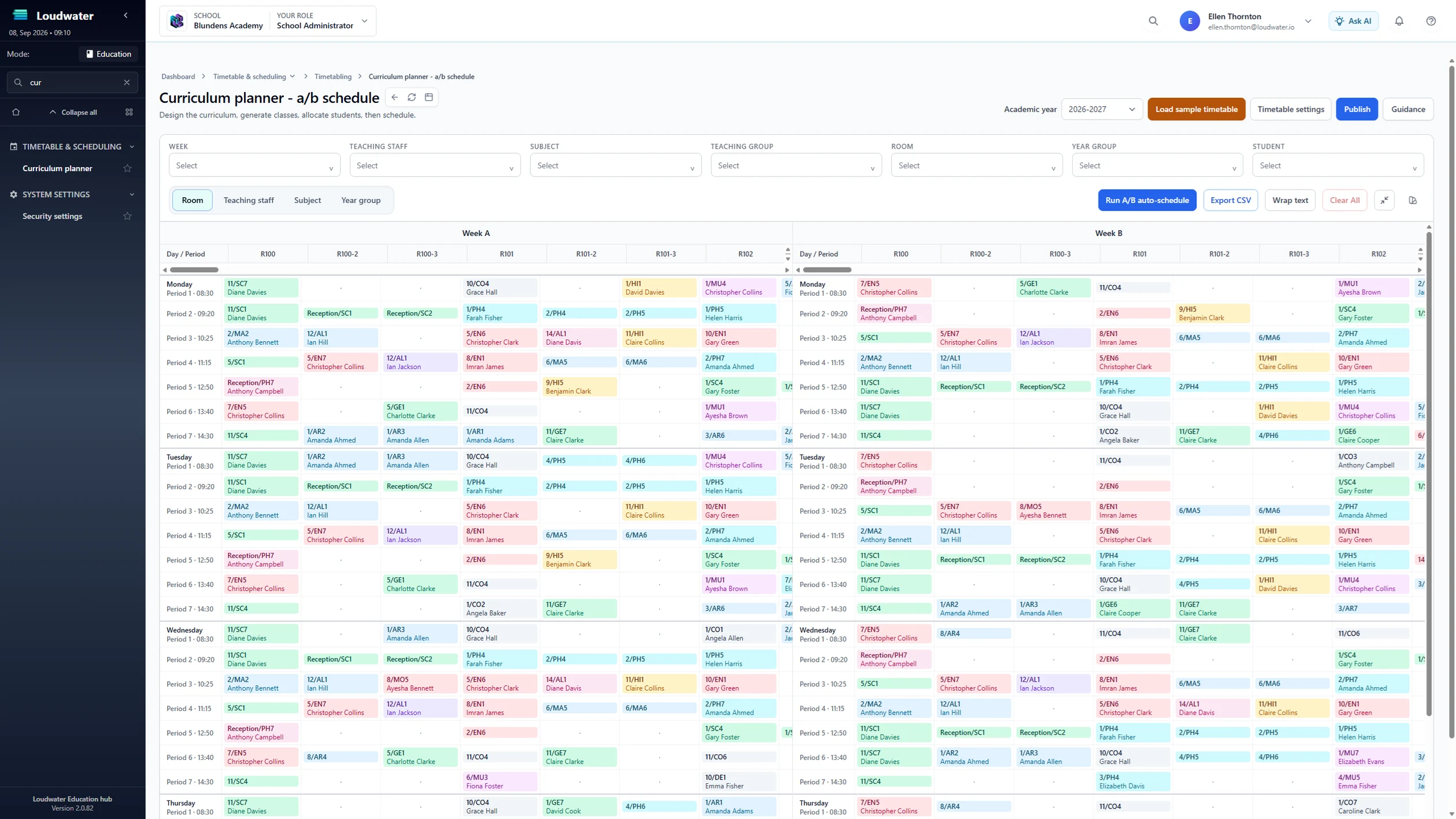Image resolution: width=1456 pixels, height=819 pixels.
Task: Click Run A/B auto-schedule
Action: [1147, 200]
